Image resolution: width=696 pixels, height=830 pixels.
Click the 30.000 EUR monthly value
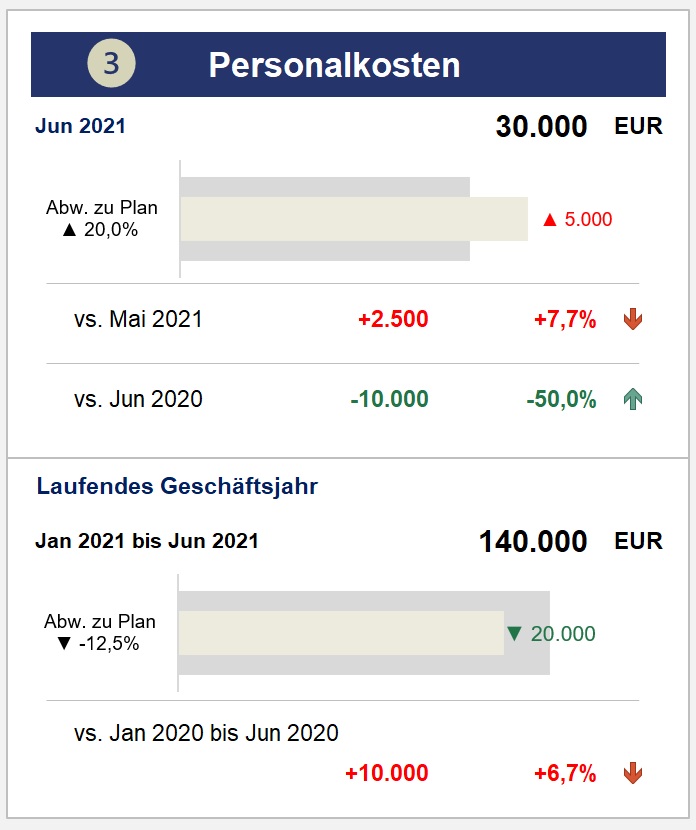pyautogui.click(x=579, y=127)
